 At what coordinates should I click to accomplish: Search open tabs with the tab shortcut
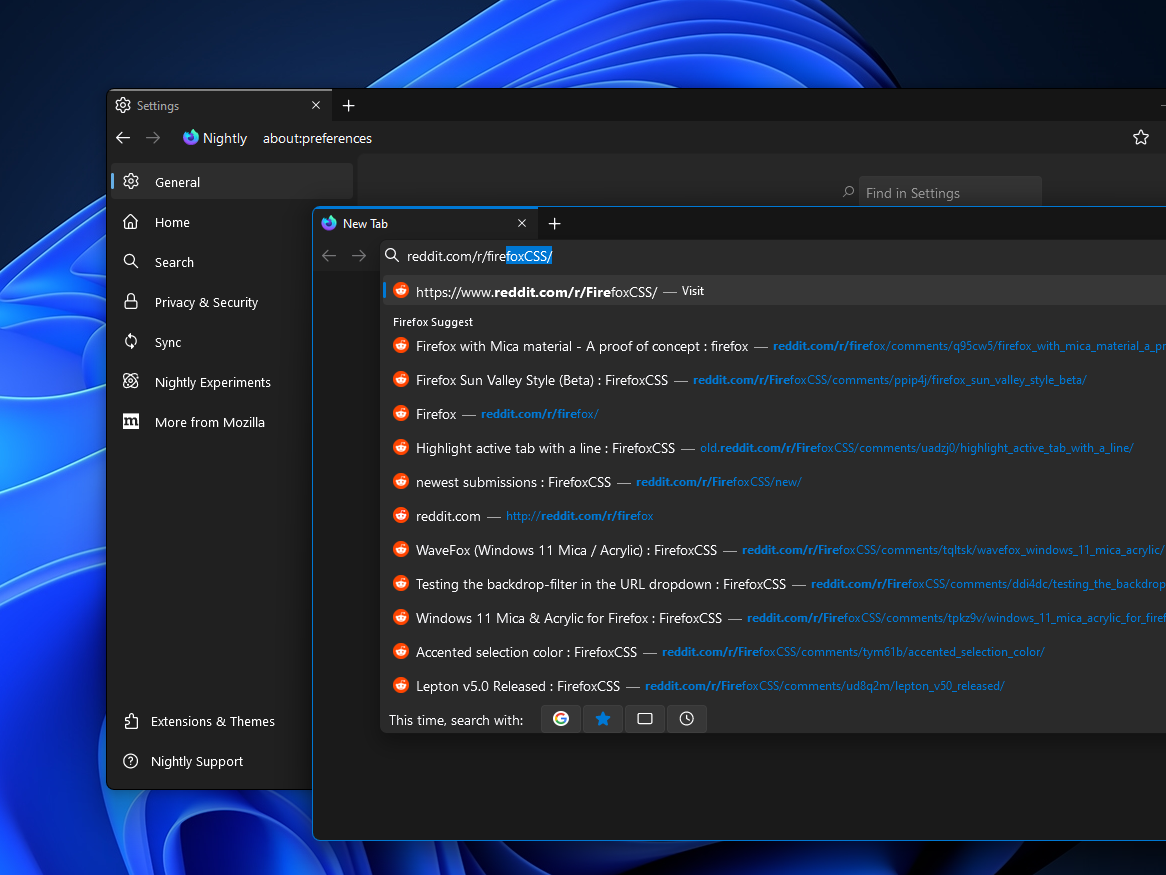pos(644,718)
